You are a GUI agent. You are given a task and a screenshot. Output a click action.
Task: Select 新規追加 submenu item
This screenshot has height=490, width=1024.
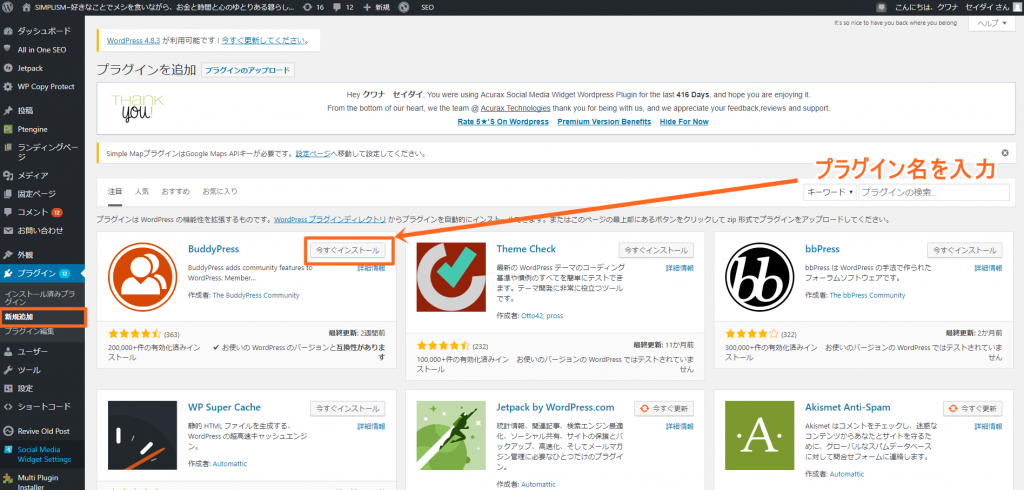click(19, 317)
